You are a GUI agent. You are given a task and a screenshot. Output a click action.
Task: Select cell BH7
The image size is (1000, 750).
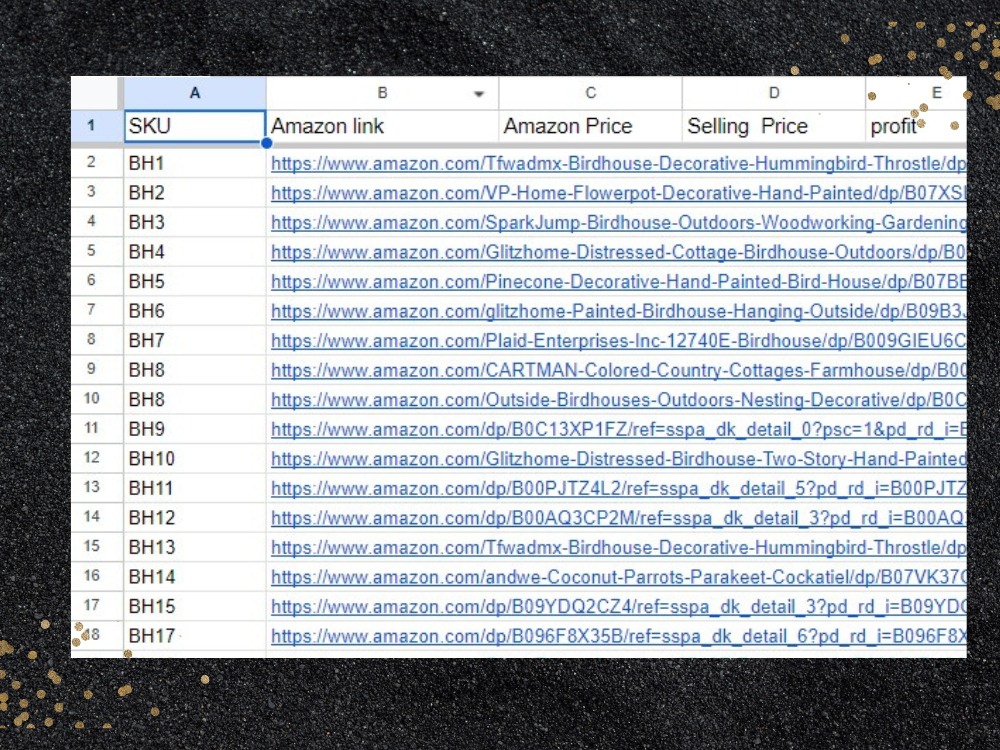point(195,341)
